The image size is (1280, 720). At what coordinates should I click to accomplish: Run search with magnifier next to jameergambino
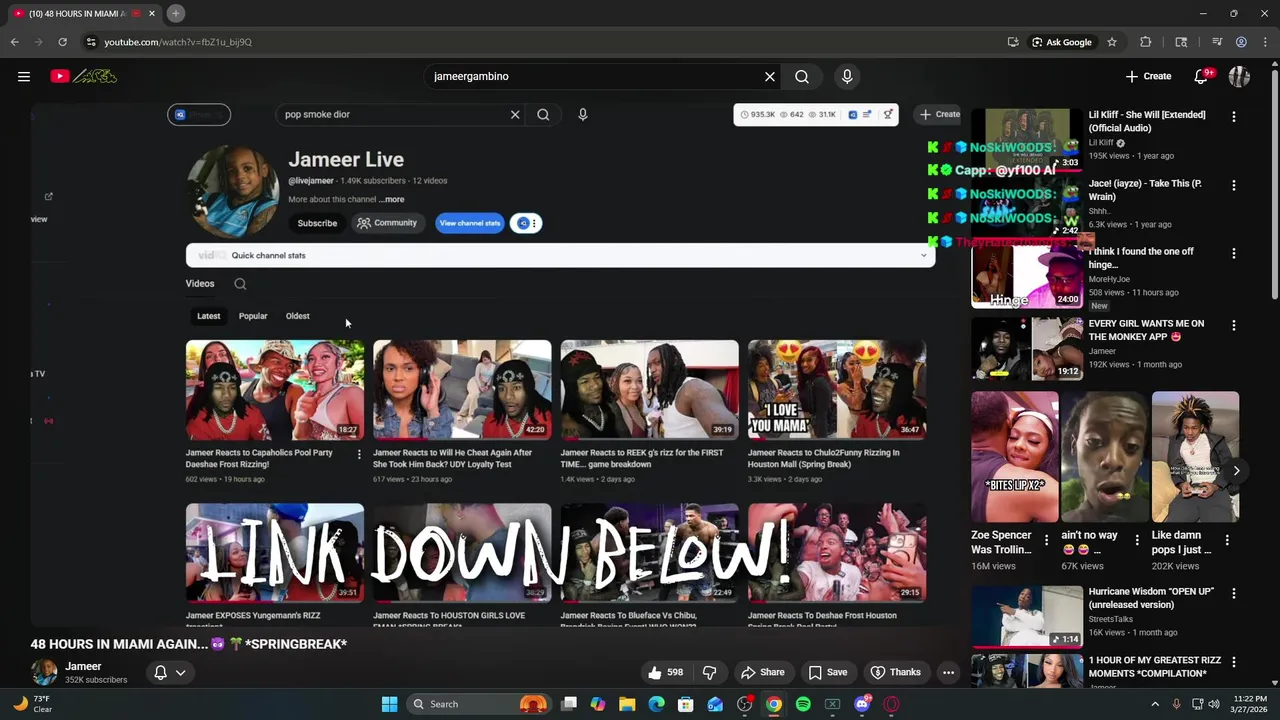[x=802, y=76]
